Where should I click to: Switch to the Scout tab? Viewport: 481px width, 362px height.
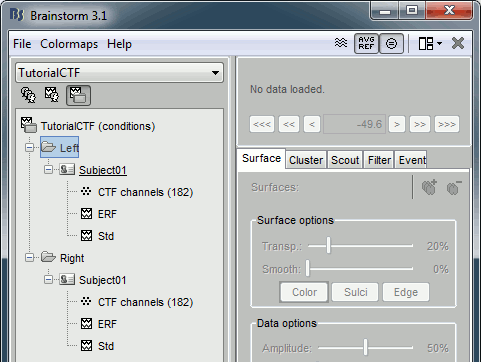click(x=345, y=160)
